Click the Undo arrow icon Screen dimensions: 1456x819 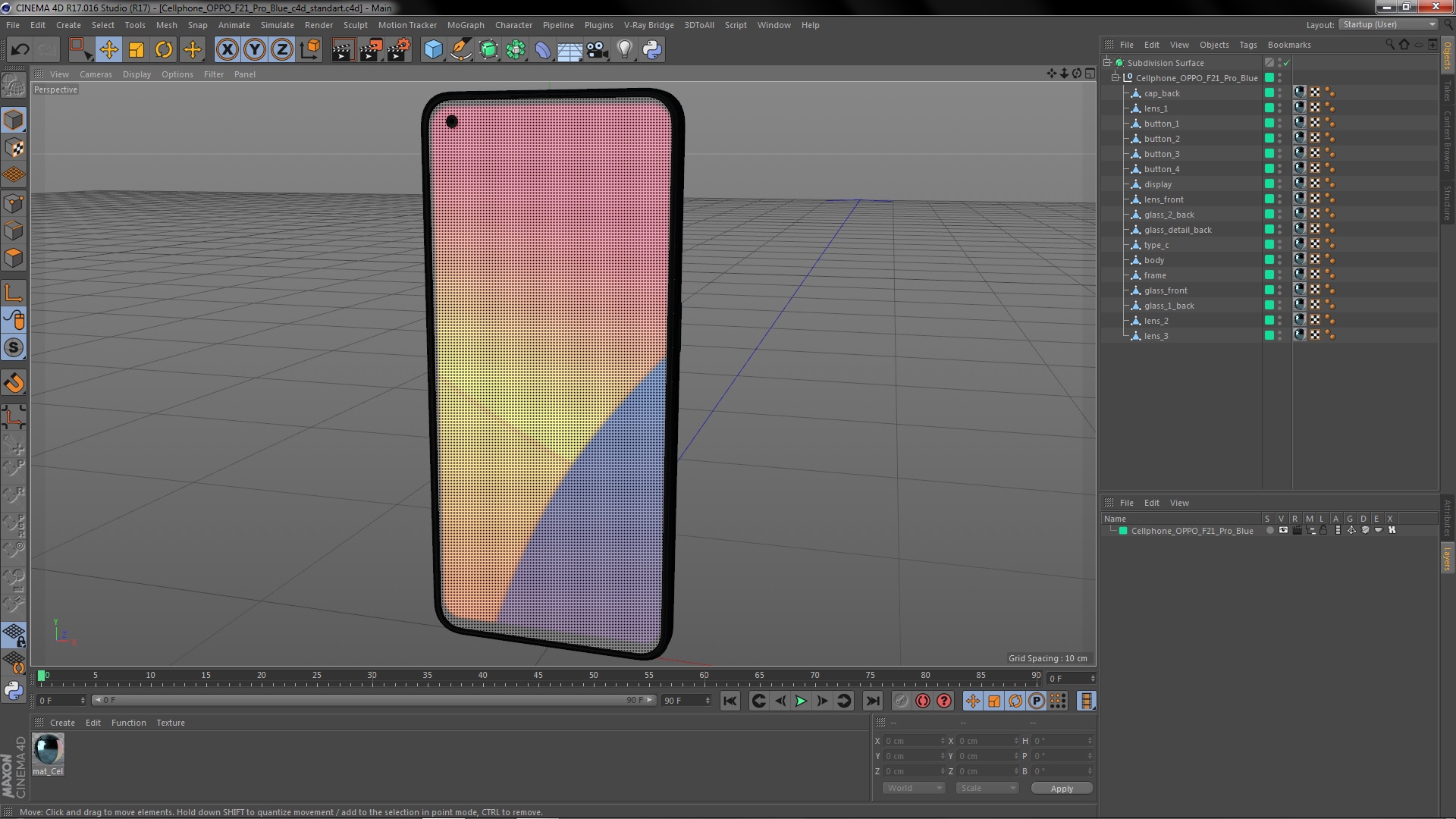20,50
